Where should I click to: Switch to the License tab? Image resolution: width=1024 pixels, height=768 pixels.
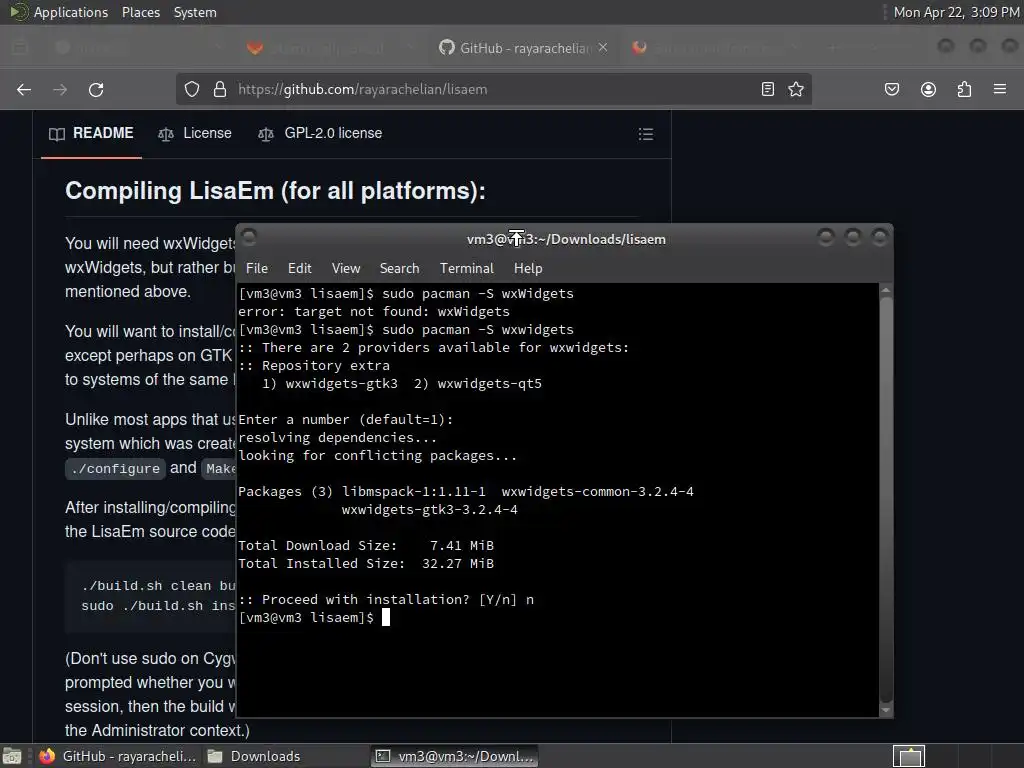pyautogui.click(x=195, y=133)
